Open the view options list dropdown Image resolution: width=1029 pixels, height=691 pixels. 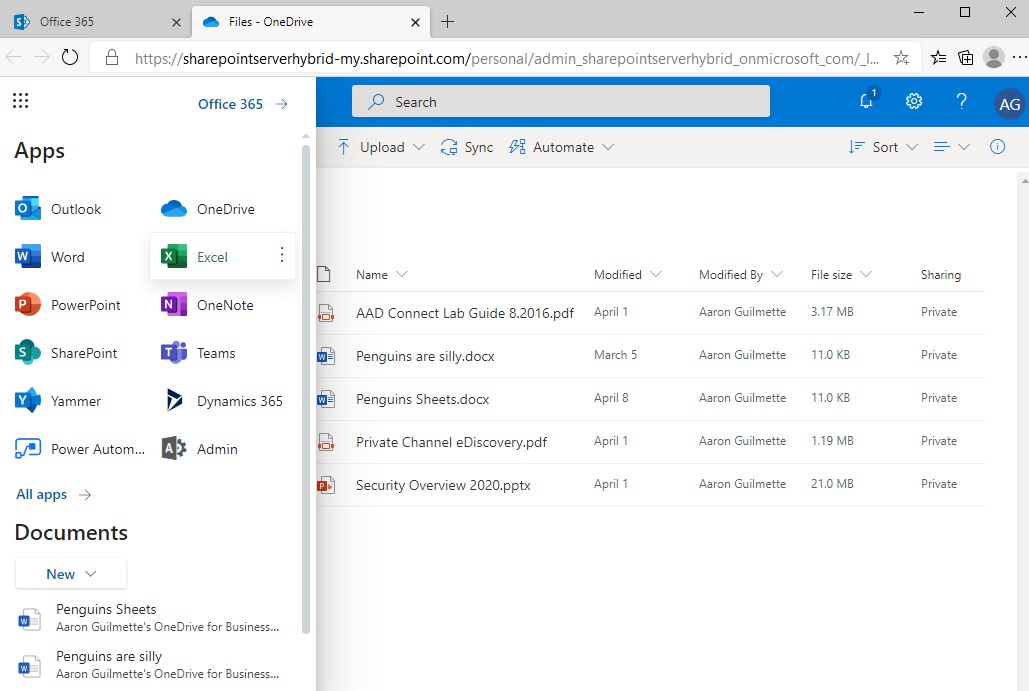(x=952, y=147)
